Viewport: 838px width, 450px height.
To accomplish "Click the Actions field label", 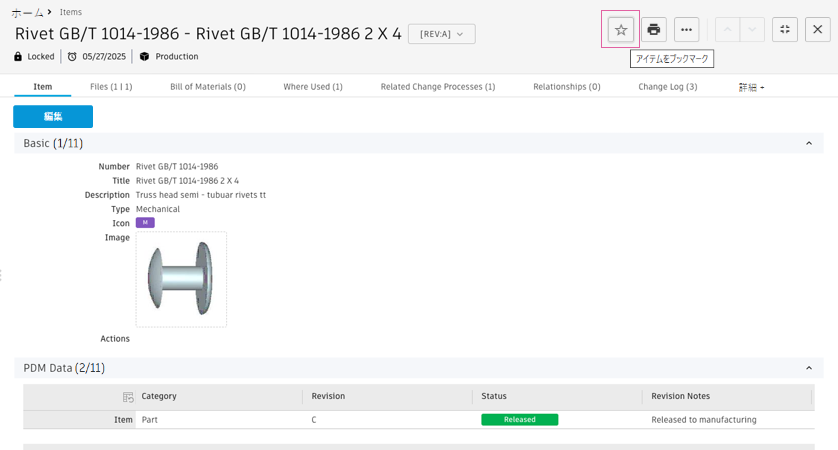I will (115, 338).
